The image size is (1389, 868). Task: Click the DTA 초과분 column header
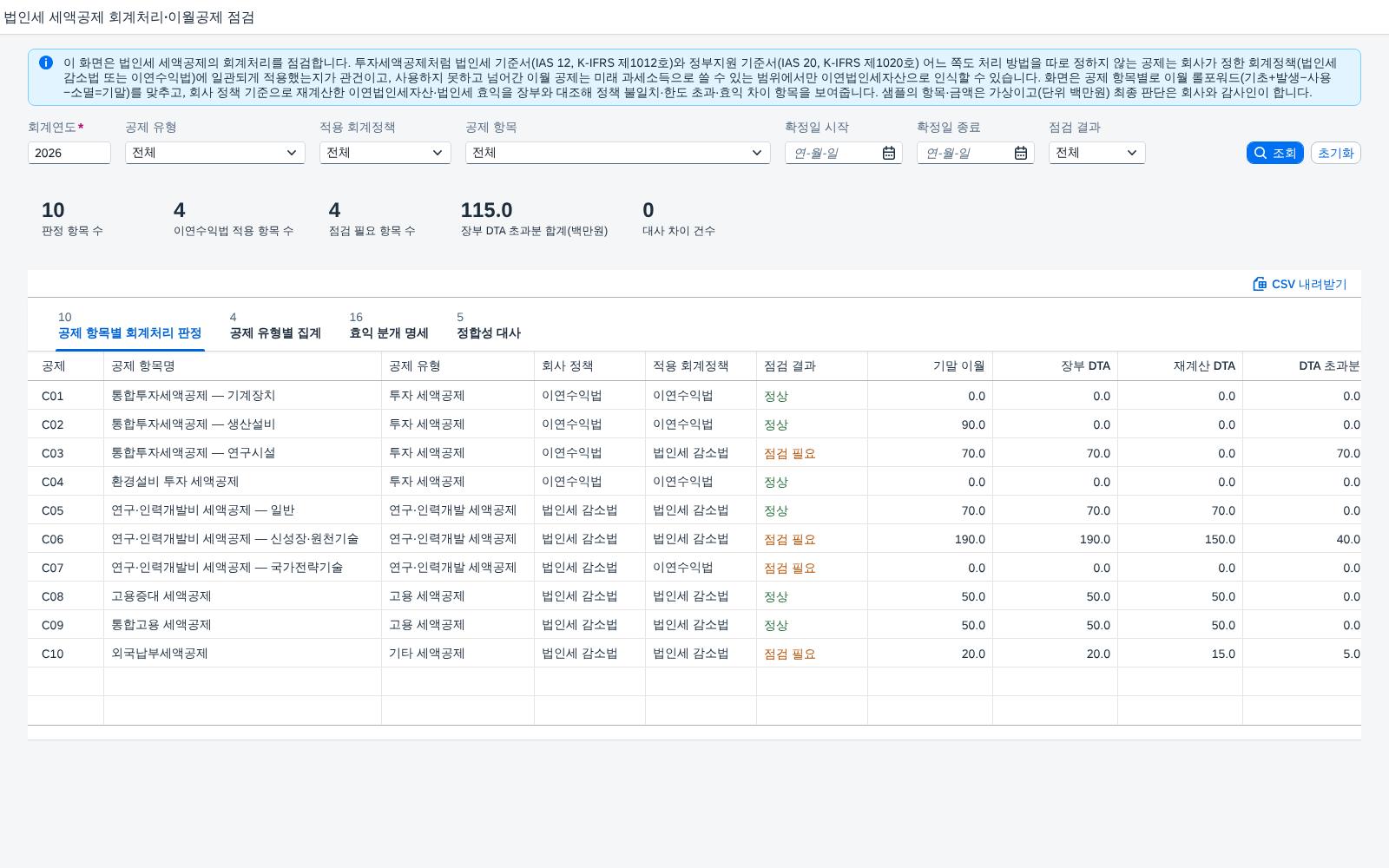[1302, 366]
